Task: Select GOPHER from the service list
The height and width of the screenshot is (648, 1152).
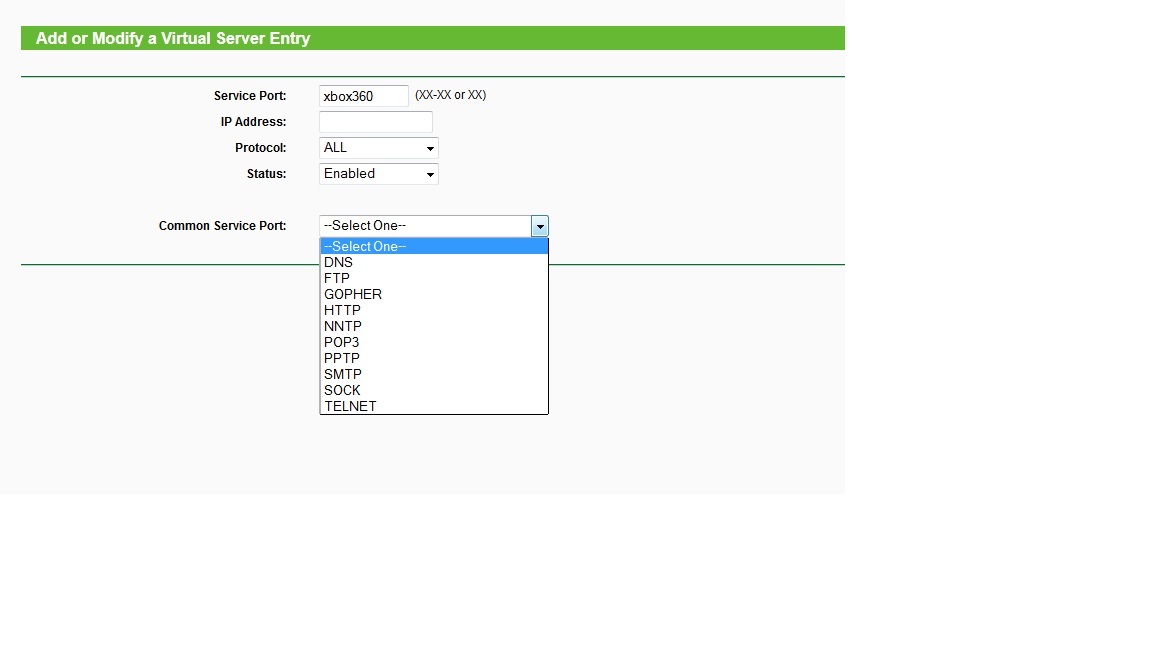Action: (434, 295)
